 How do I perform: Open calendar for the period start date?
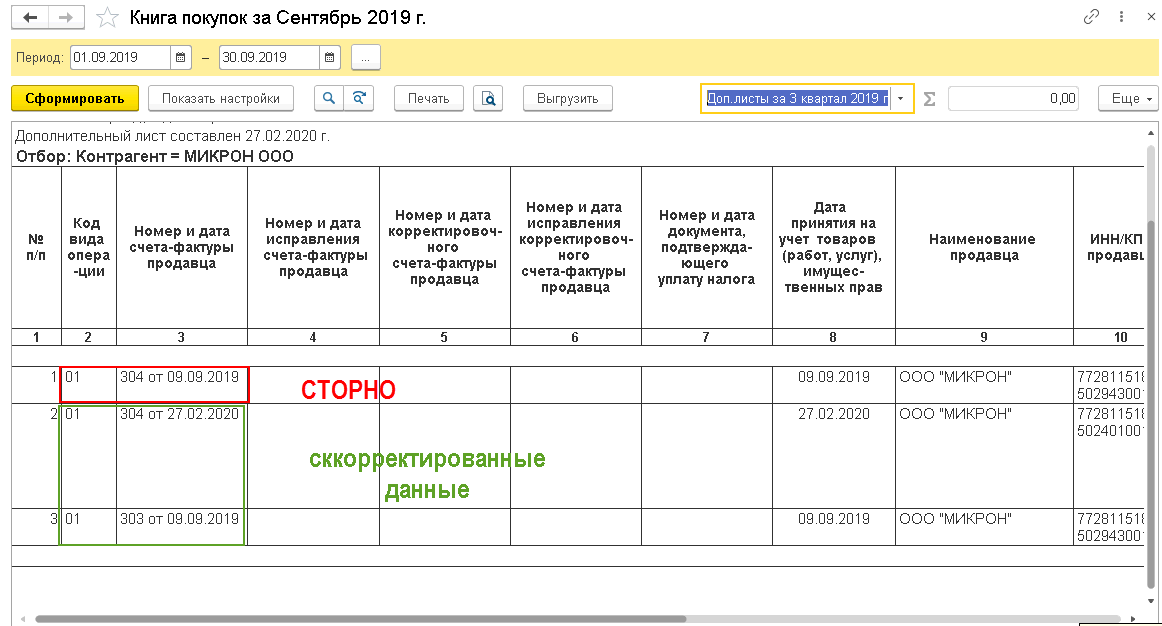tap(181, 57)
